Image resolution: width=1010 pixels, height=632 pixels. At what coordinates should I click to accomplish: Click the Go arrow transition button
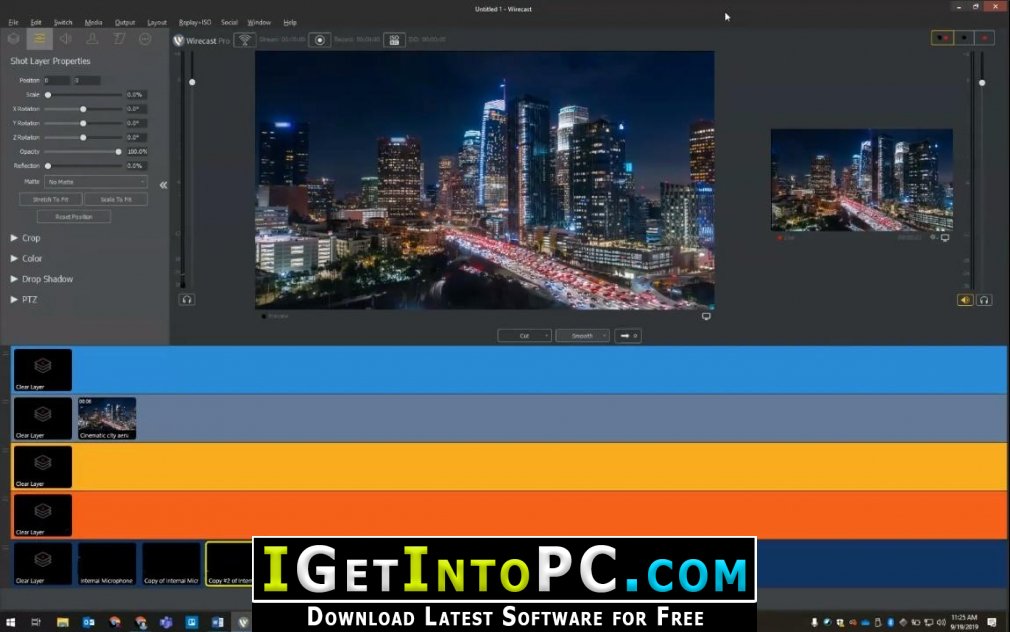628,336
